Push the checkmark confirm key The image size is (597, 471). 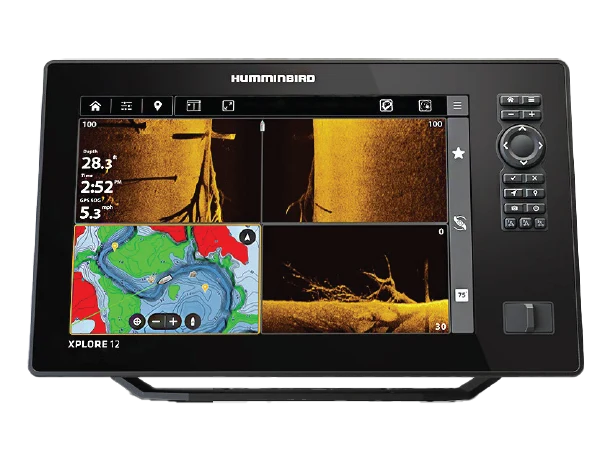coord(514,178)
